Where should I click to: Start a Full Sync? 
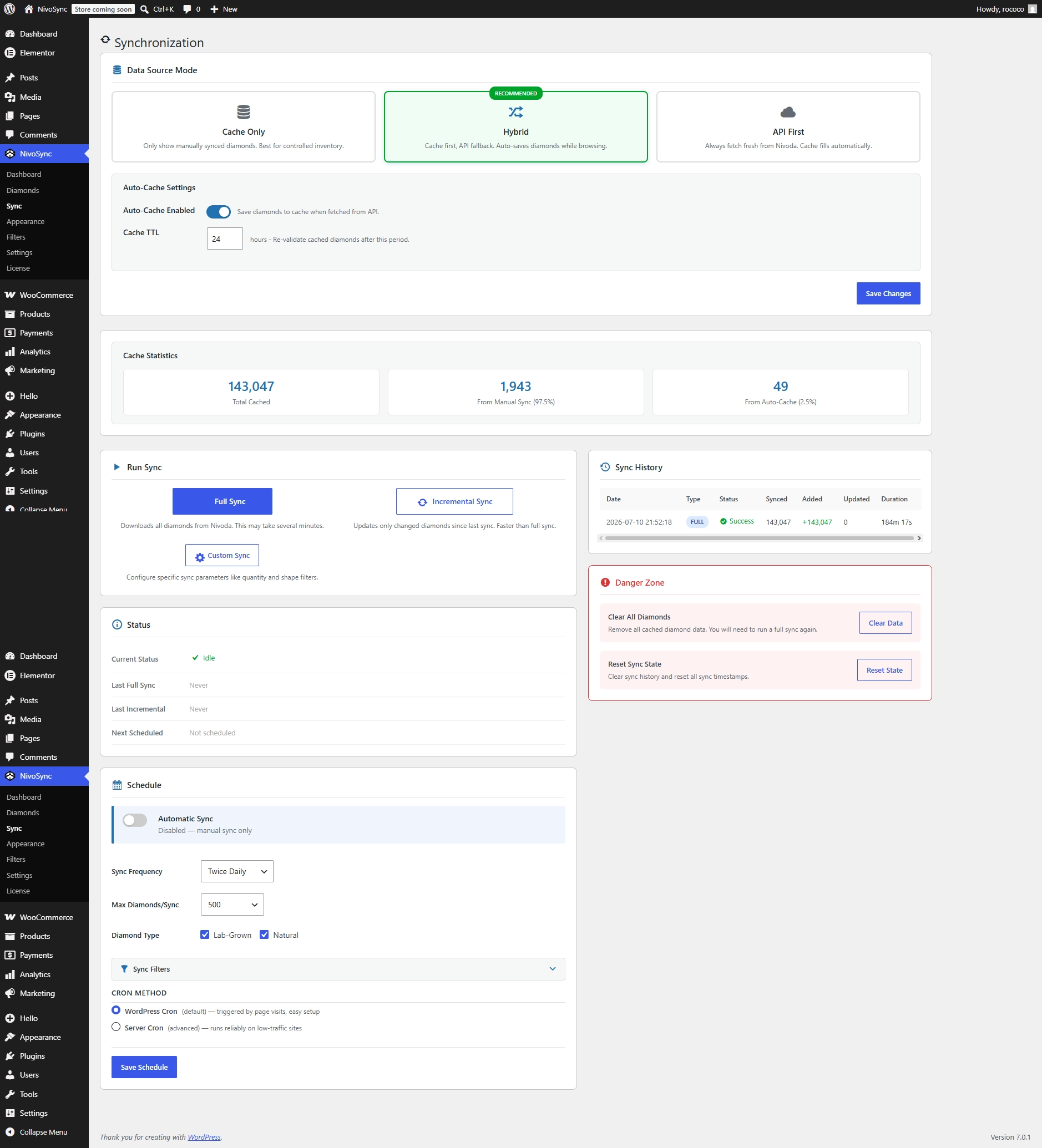pos(222,501)
